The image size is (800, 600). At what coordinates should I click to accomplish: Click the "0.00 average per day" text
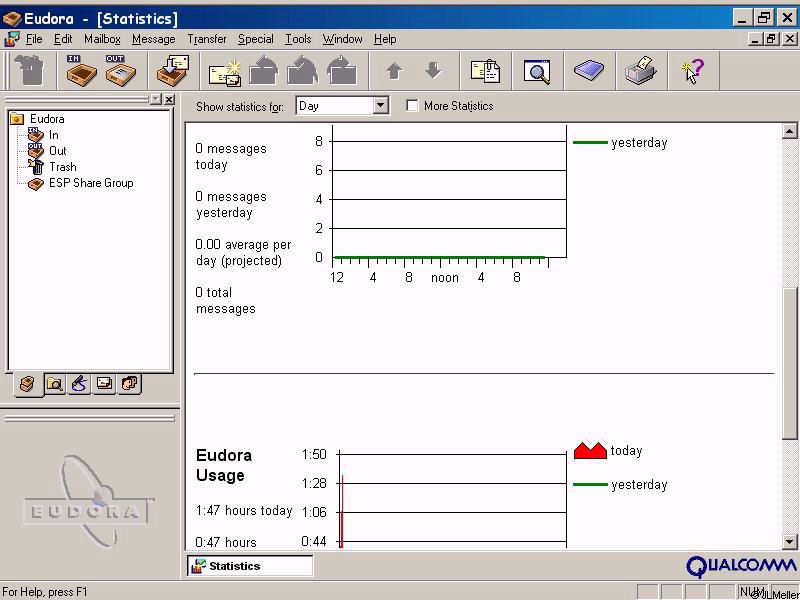(x=243, y=253)
